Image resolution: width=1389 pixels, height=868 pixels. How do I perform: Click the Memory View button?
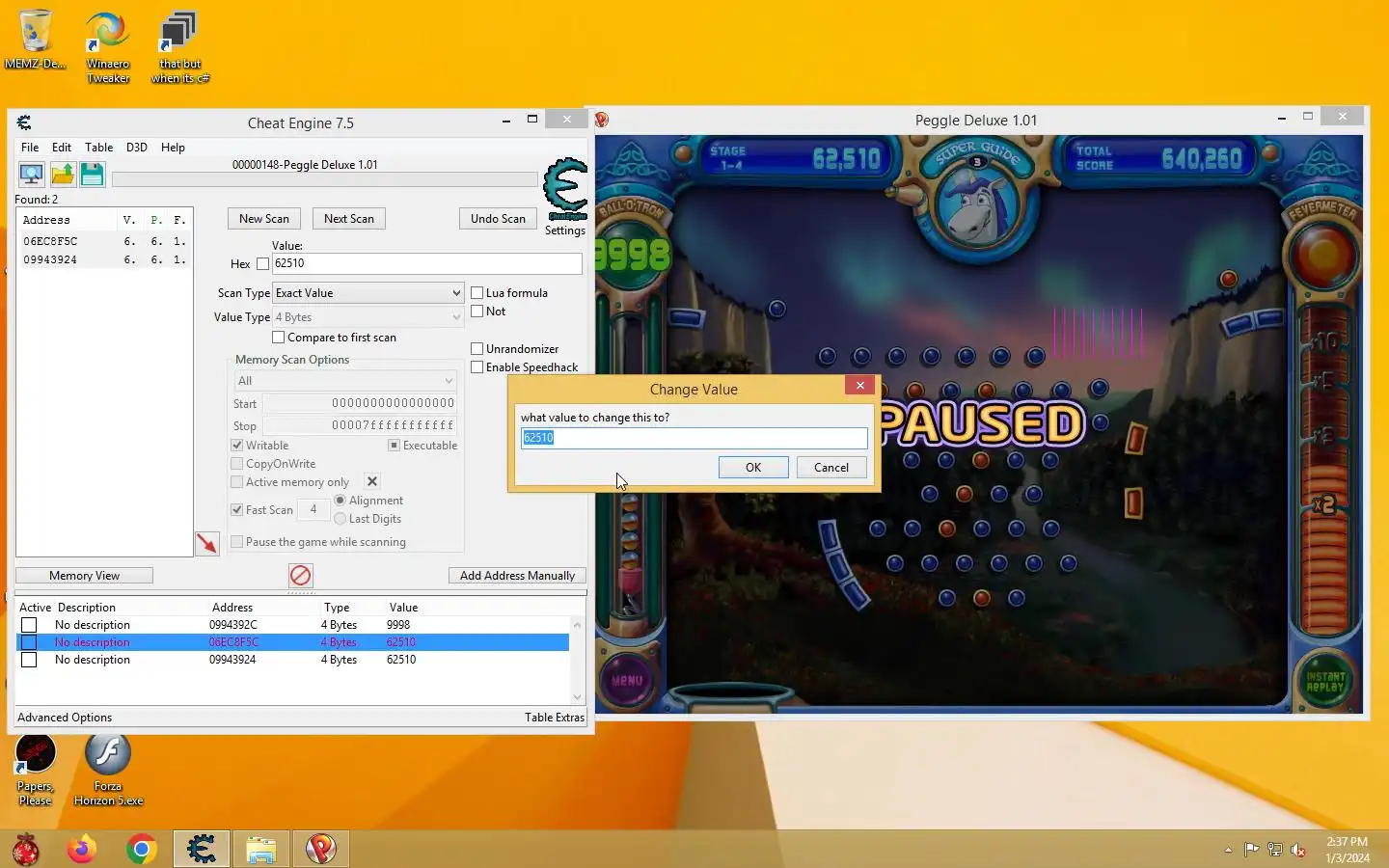tap(85, 576)
